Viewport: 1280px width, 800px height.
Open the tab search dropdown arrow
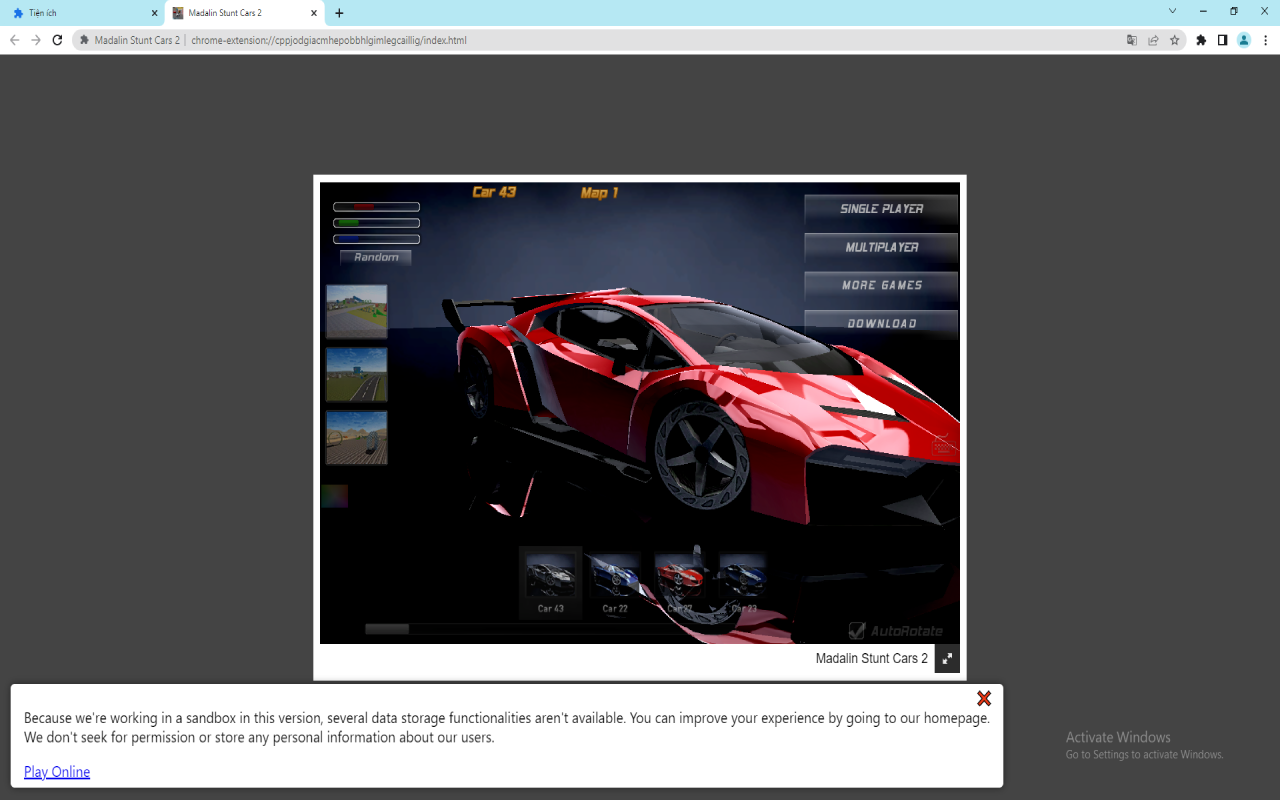1172,11
